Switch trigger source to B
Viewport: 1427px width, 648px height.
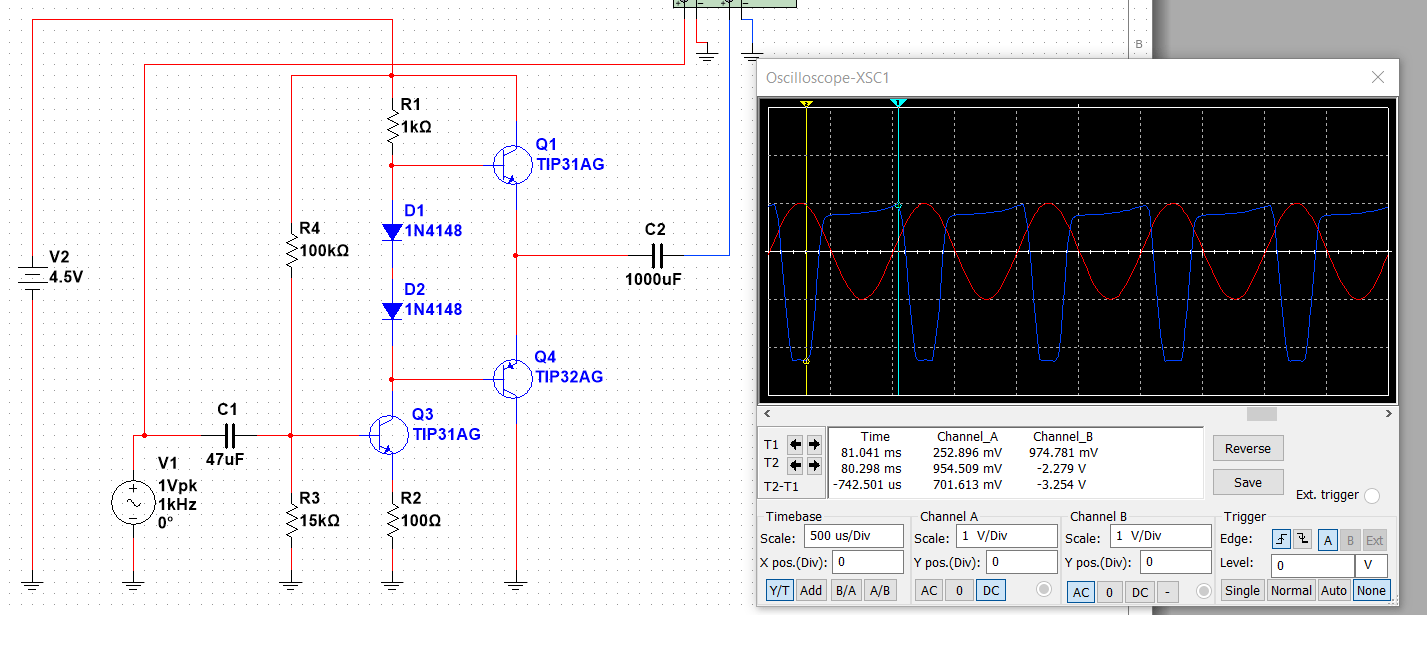pos(1350,538)
